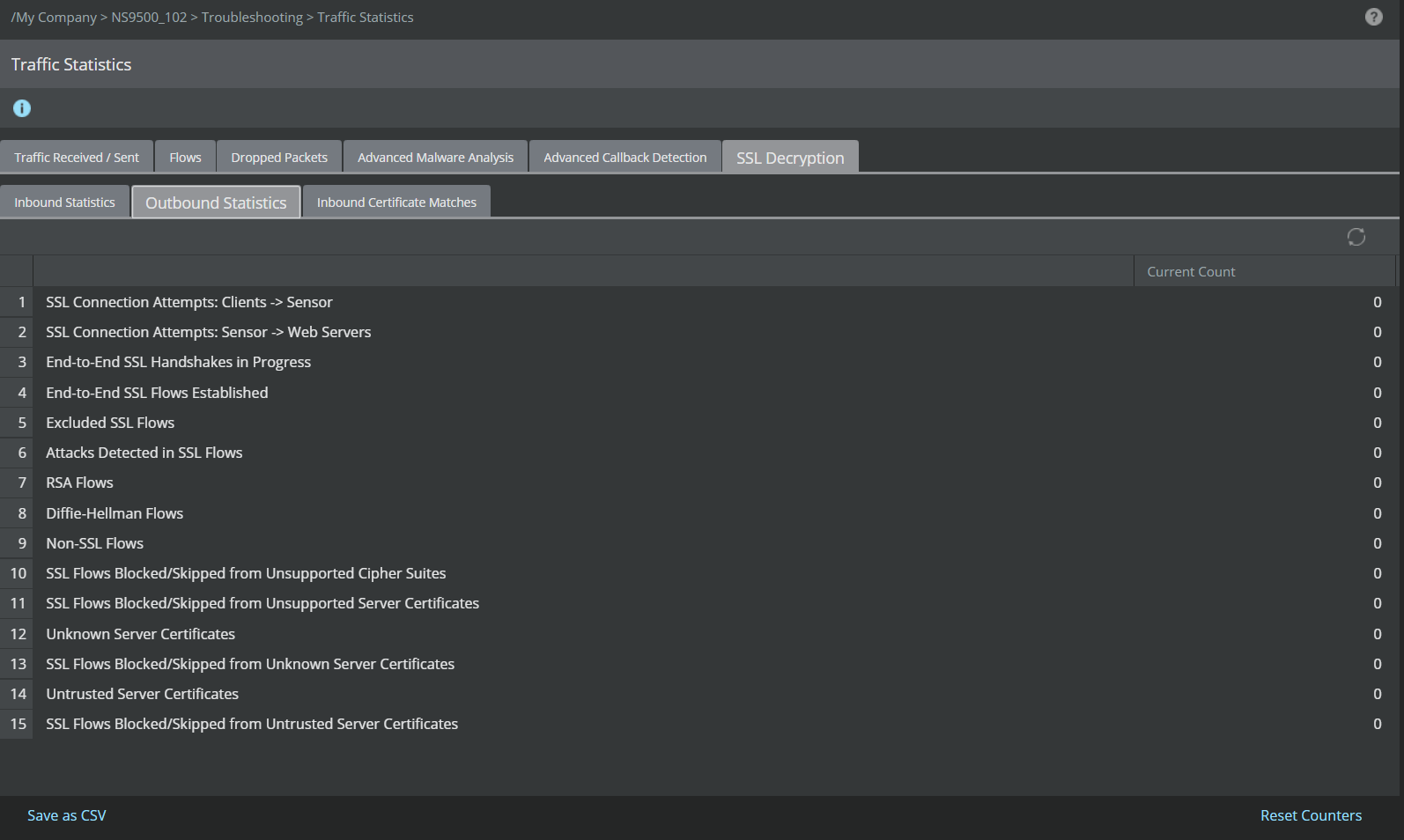Click 'Blocked/Skipped from Unsupported Server Certificates' row

698,603
